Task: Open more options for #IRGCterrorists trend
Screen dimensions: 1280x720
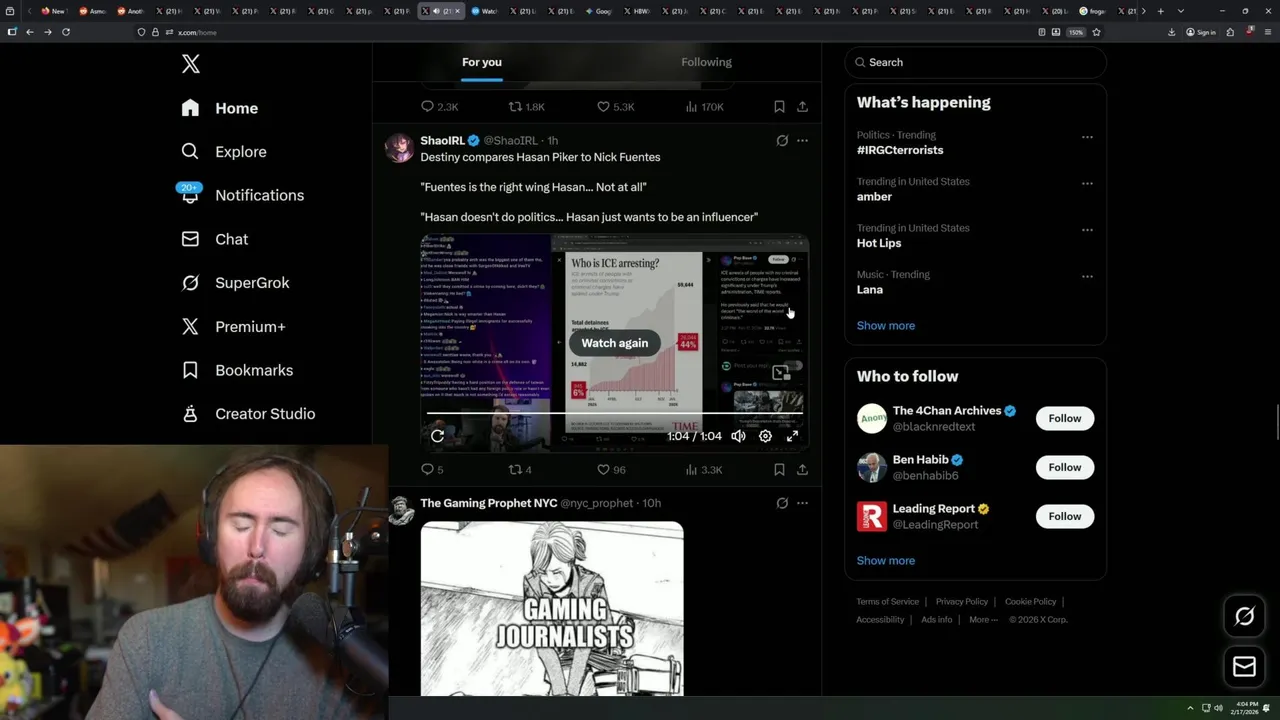Action: pos(1087,137)
